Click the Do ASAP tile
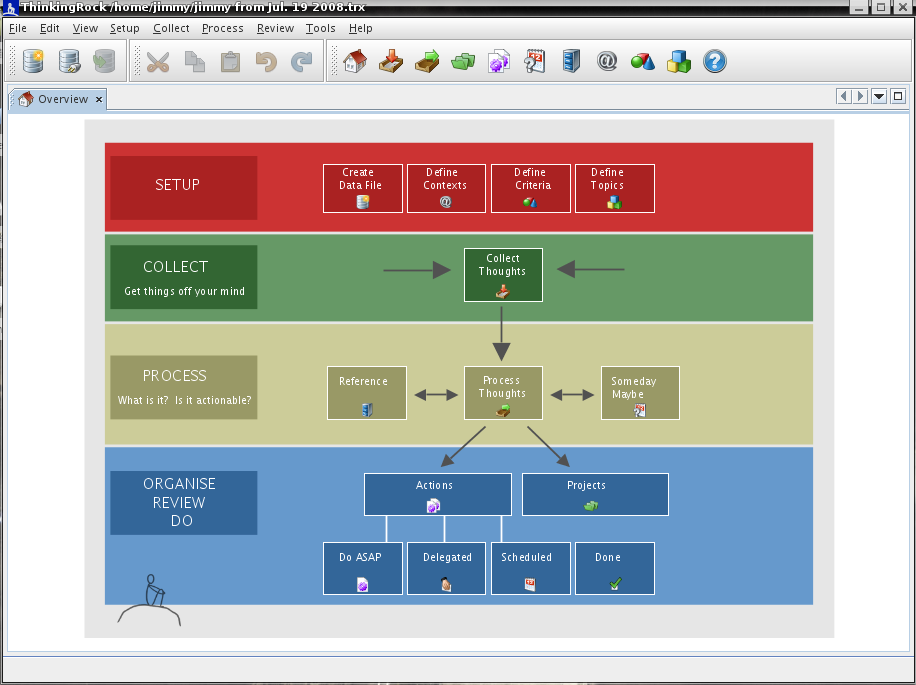The width and height of the screenshot is (916, 685). (x=363, y=568)
